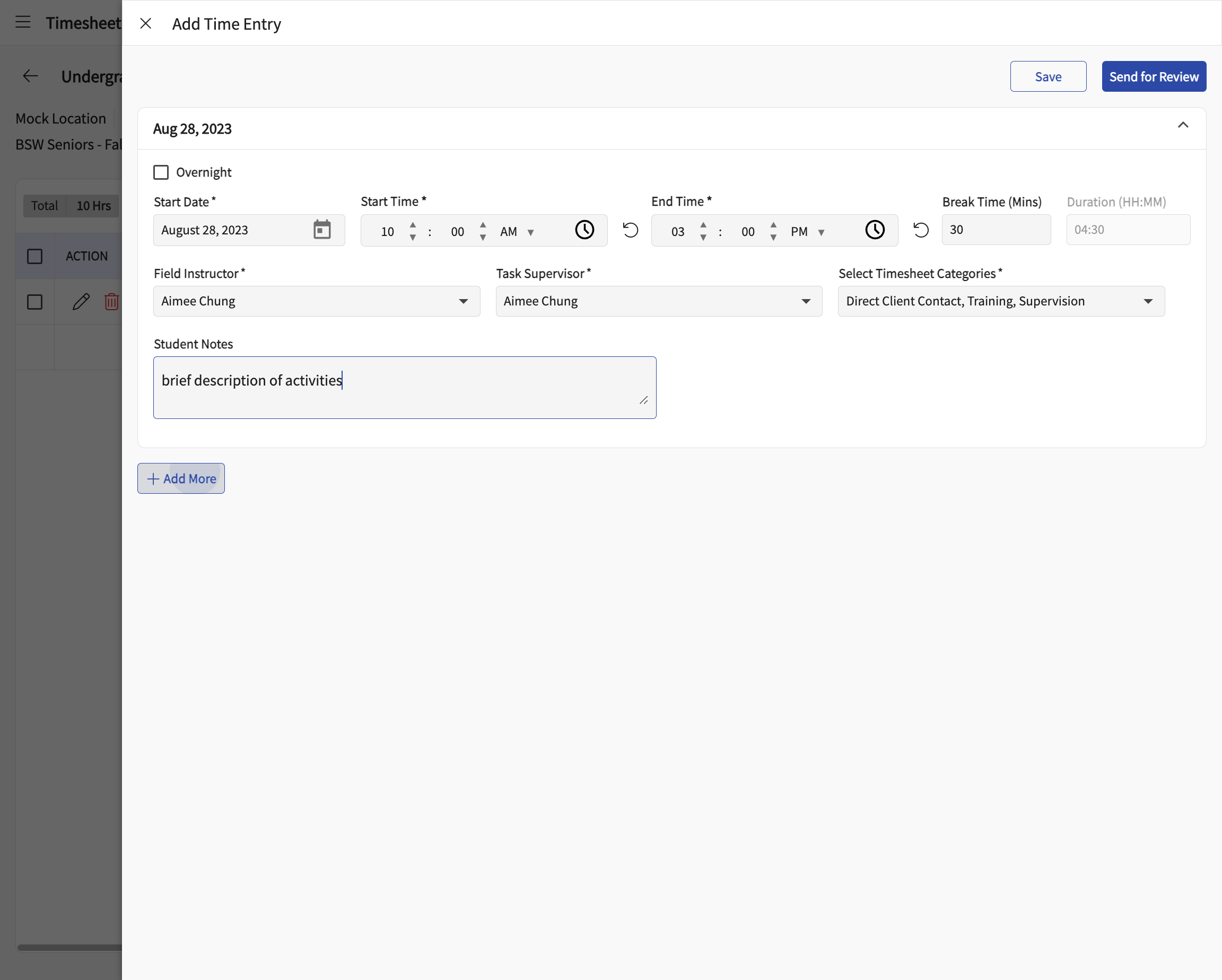
Task: Open the End Time AM/PM dropdown
Action: [x=808, y=231]
